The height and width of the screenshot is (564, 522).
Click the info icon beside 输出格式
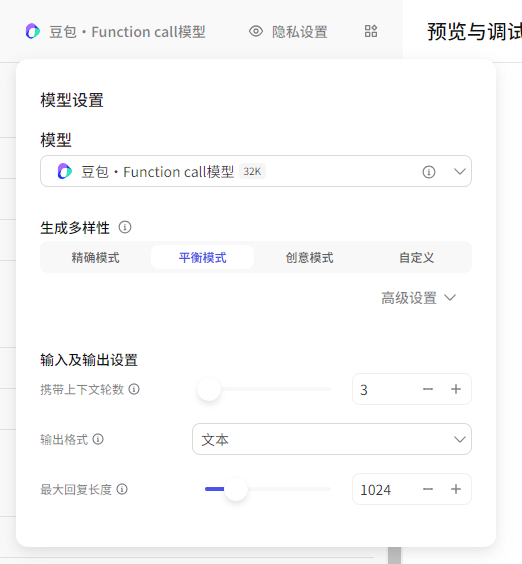point(98,439)
